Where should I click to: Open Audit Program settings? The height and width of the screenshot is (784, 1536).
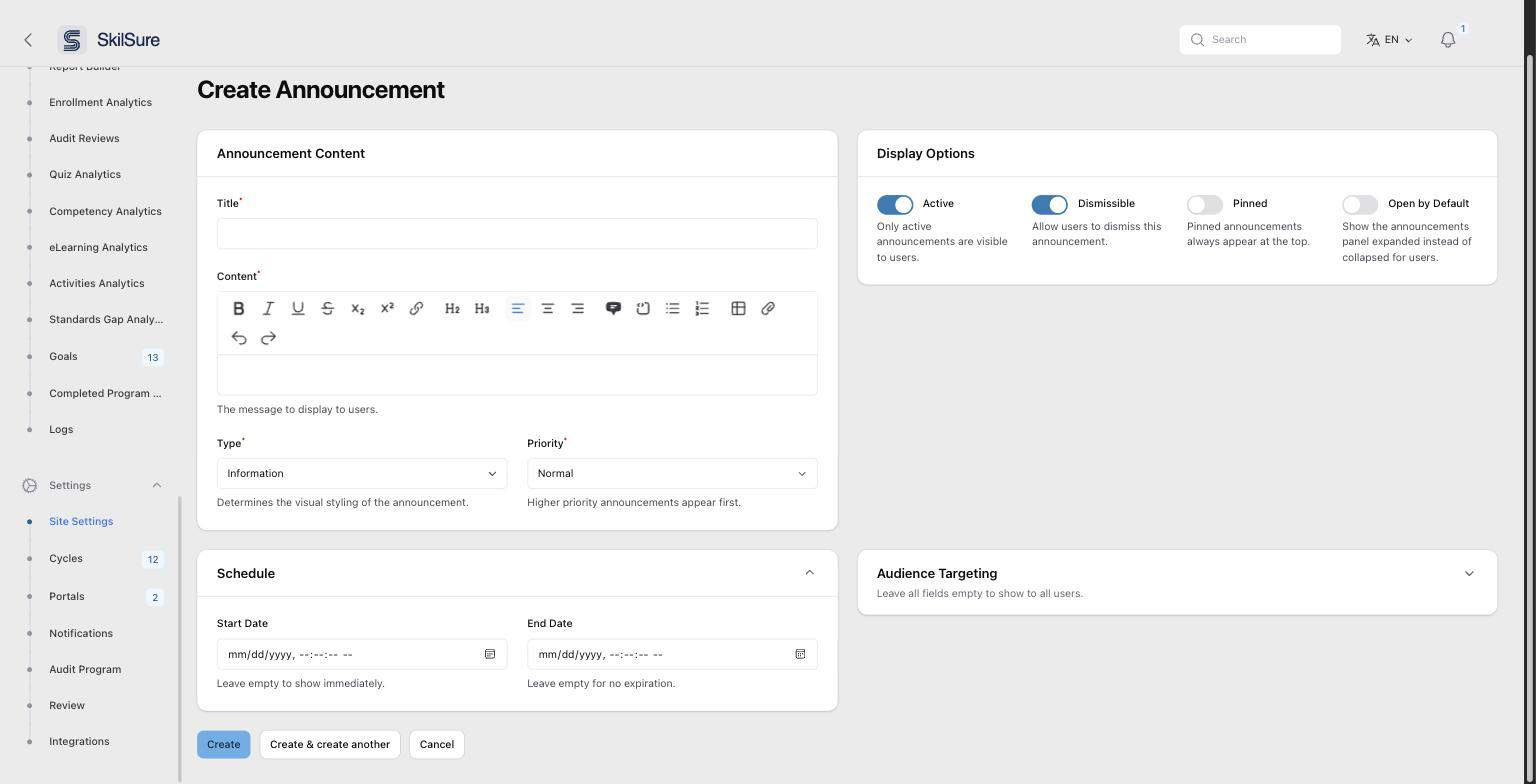pyautogui.click(x=85, y=669)
